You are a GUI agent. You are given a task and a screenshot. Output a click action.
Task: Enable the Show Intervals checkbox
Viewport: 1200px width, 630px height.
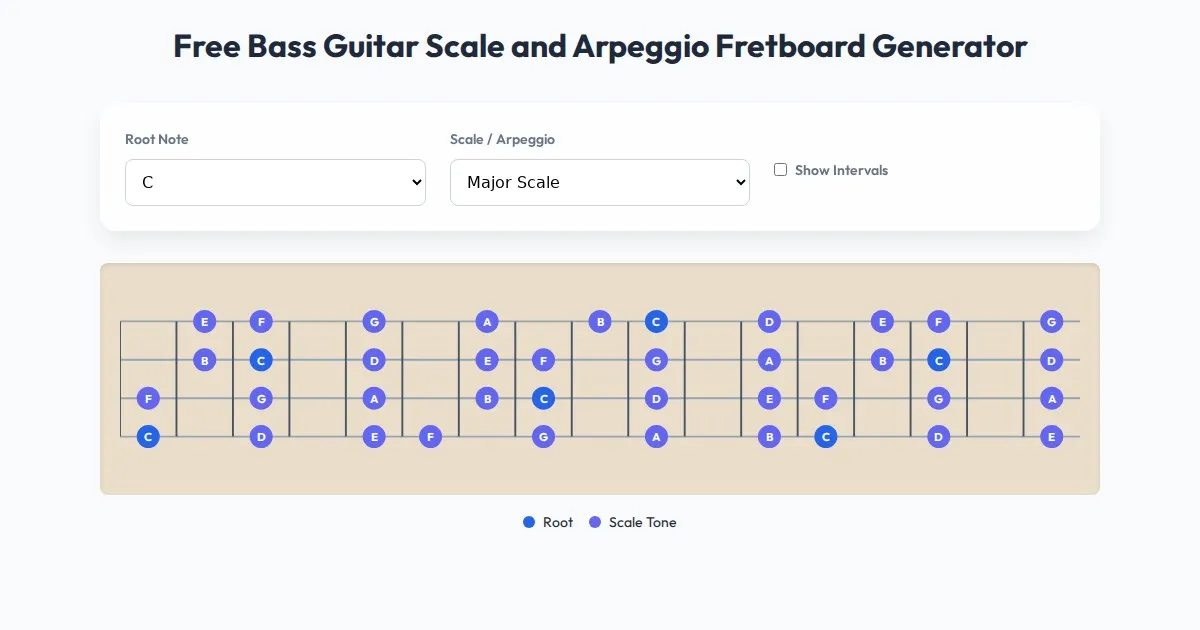click(781, 170)
